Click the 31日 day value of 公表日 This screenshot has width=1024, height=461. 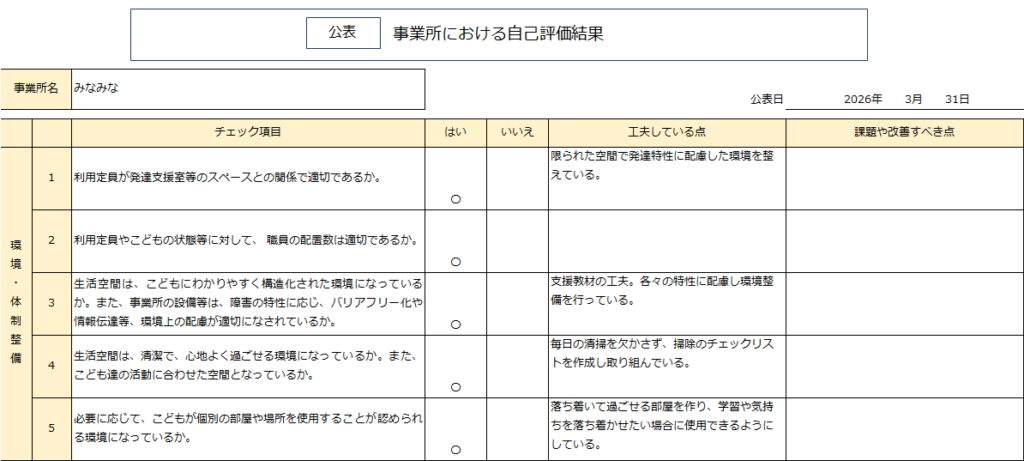(957, 100)
